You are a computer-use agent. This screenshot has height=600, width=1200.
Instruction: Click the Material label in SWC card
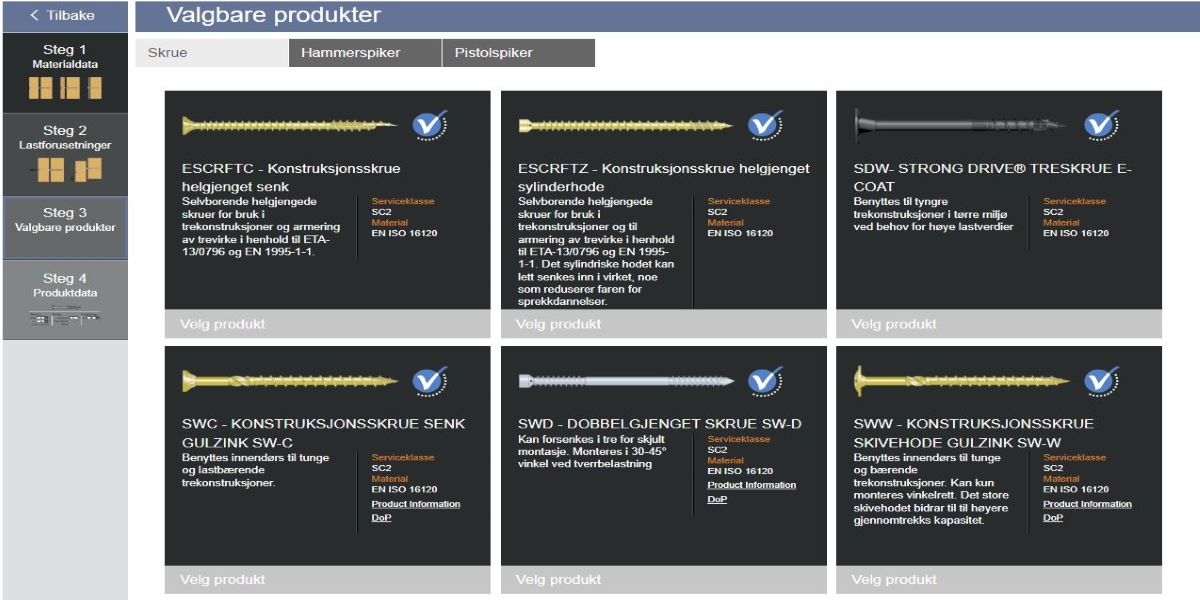tap(390, 479)
